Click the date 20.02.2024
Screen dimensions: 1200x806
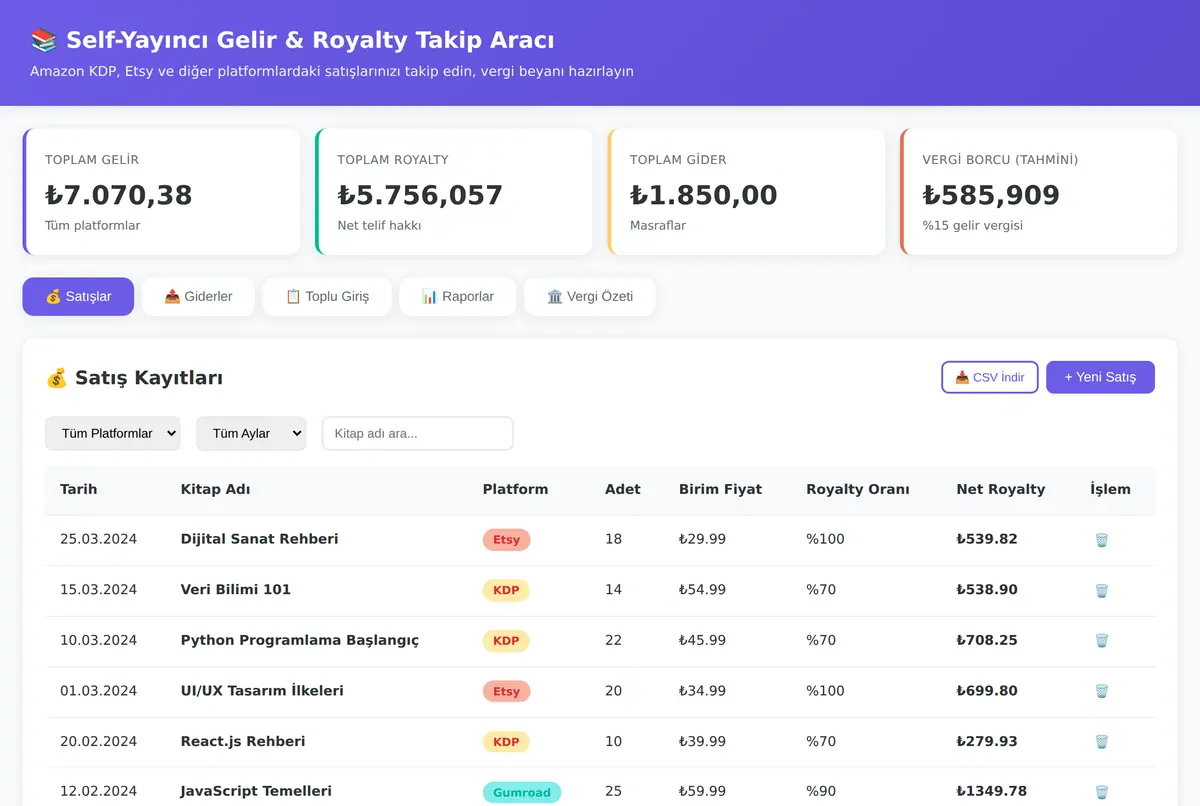pos(98,741)
